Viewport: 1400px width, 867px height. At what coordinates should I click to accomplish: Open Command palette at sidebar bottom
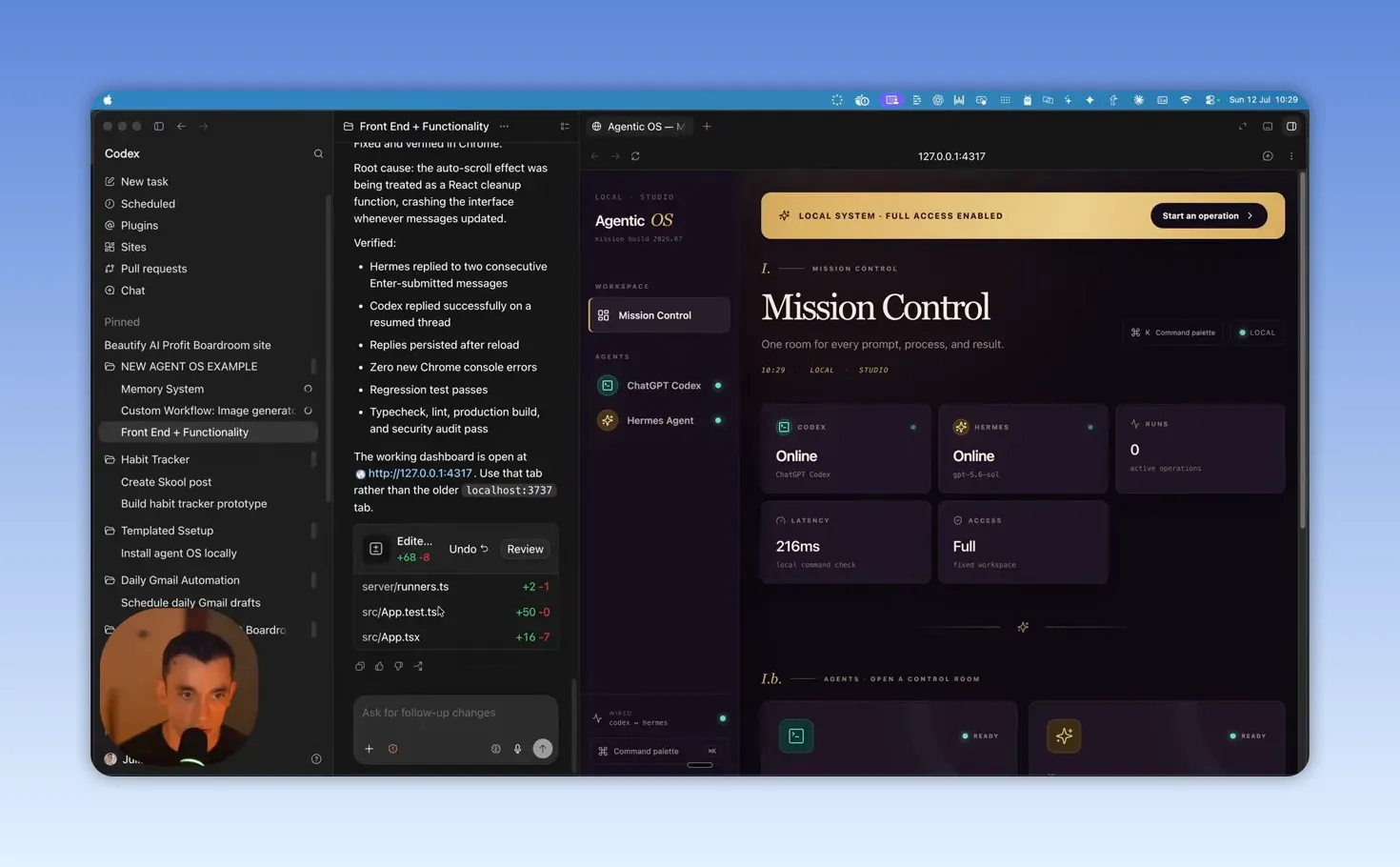[658, 752]
